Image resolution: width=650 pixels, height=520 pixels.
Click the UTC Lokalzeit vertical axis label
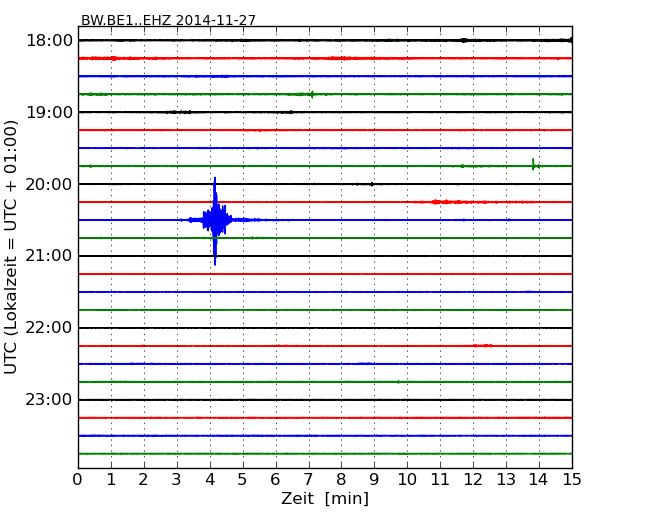(x=11, y=247)
